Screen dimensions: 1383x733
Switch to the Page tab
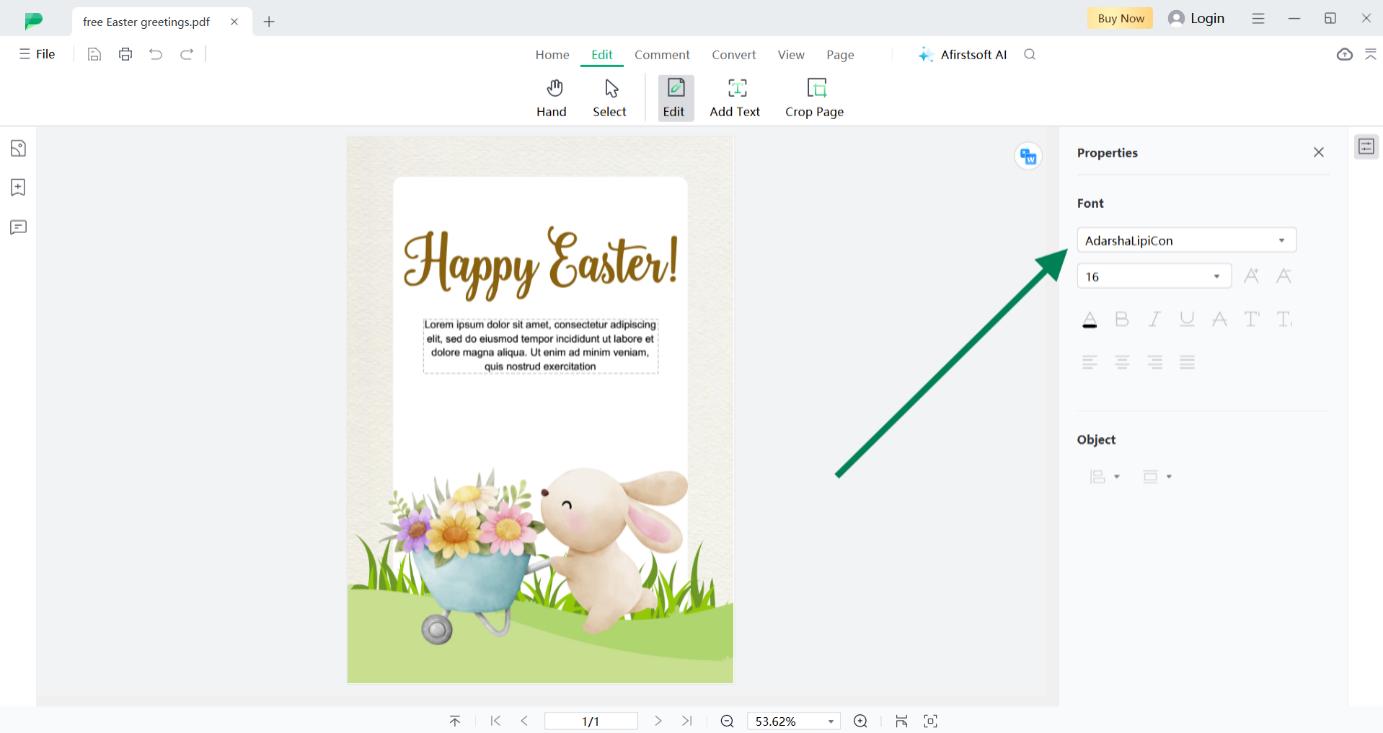click(x=840, y=55)
